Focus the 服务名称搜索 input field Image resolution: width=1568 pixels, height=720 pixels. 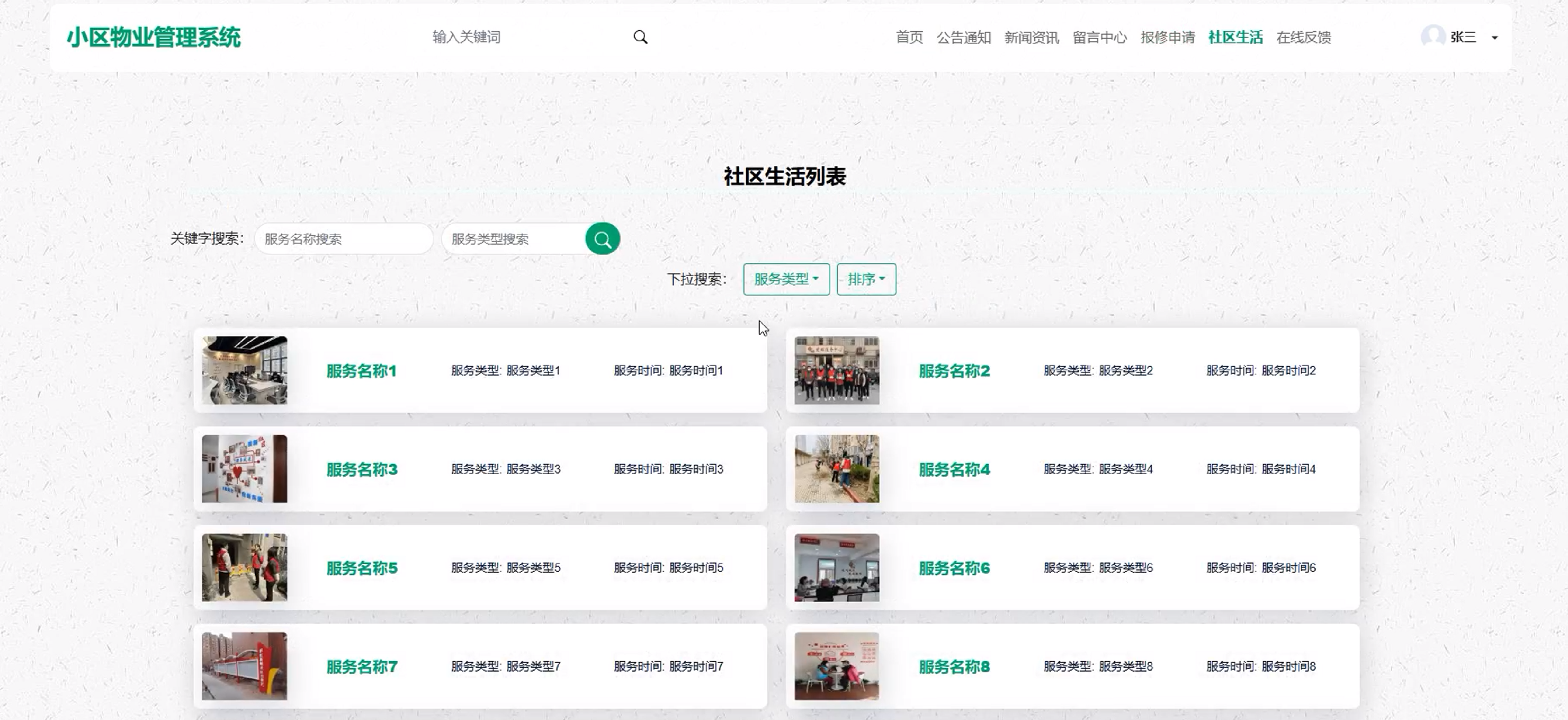pyautogui.click(x=344, y=239)
